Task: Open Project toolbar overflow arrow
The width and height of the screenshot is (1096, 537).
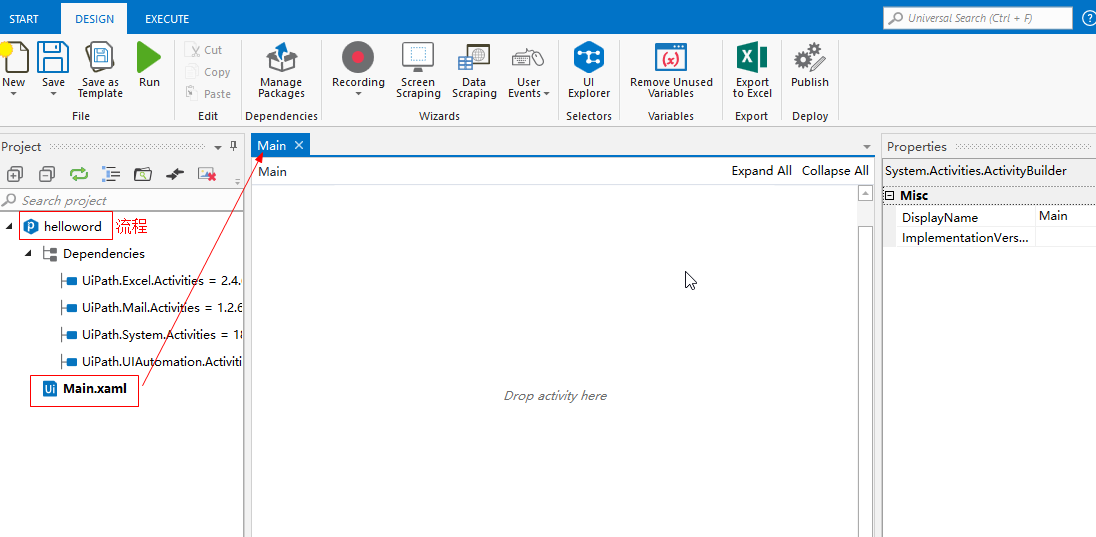Action: click(237, 180)
